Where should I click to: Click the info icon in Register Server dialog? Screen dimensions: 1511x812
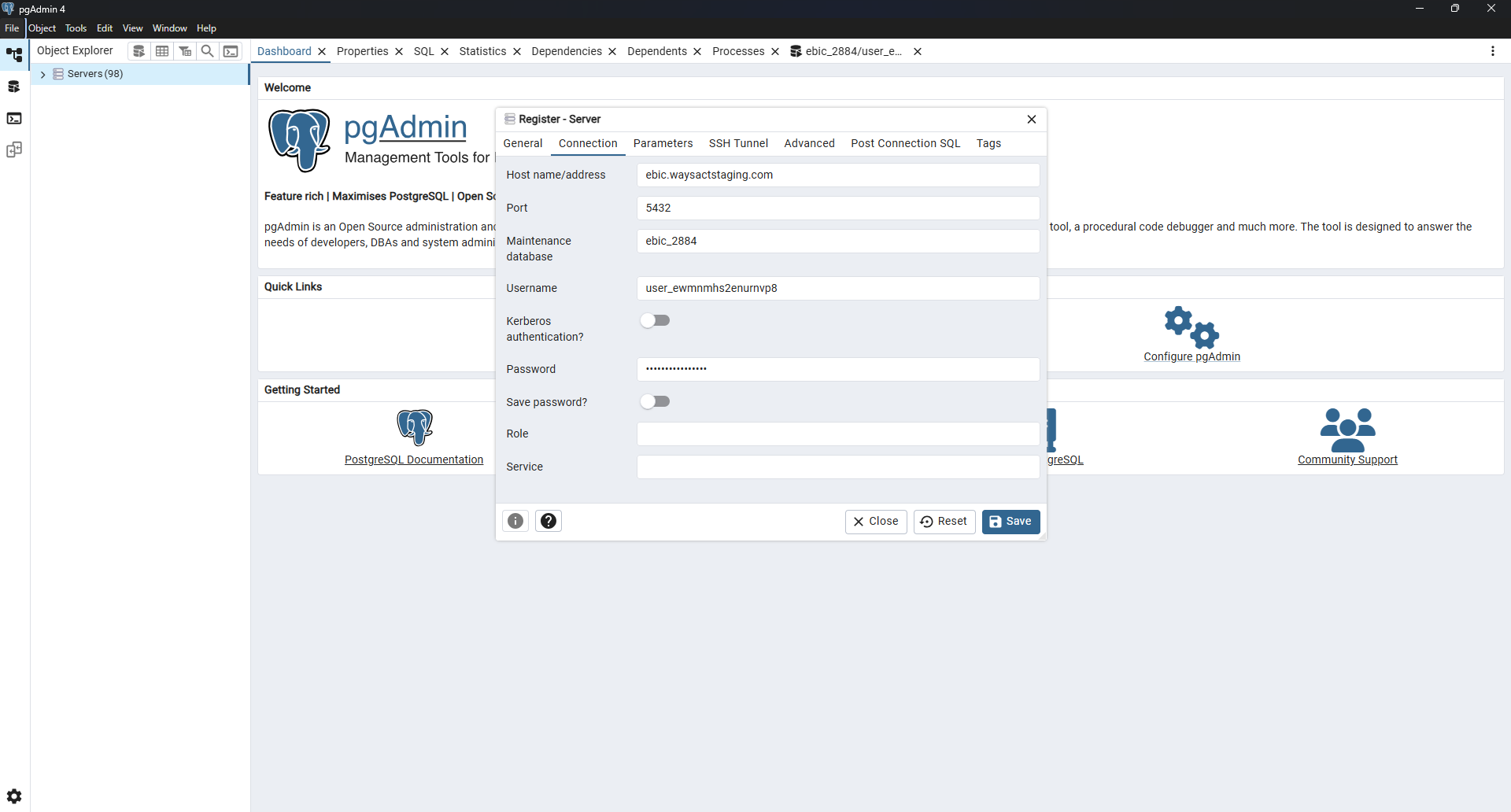[x=515, y=521]
